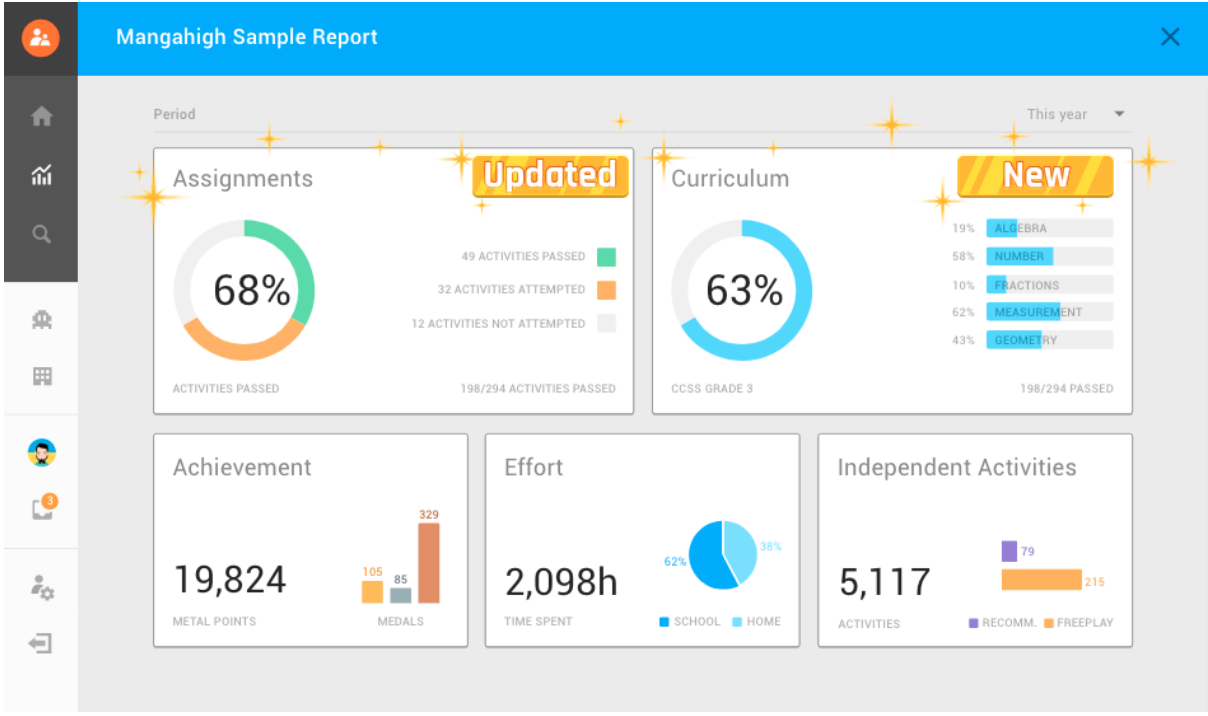Open the games invader icon
The image size is (1208, 716).
point(41,320)
